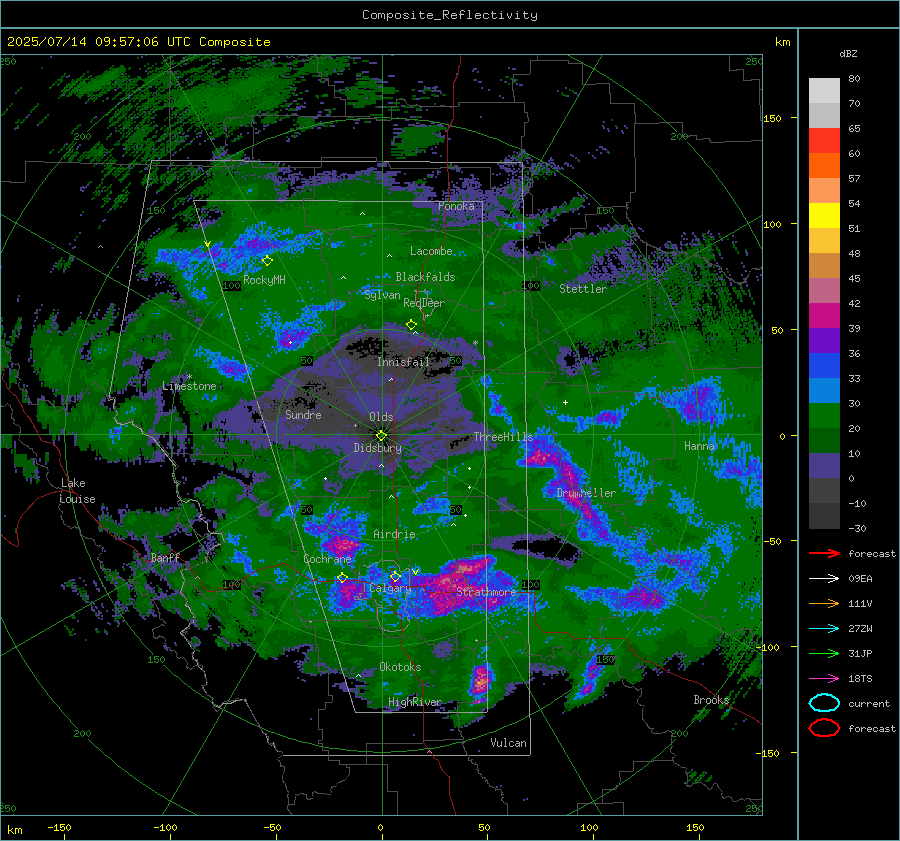Image resolution: width=900 pixels, height=841 pixels.
Task: Click the red forecast ellipse legend icon
Action: click(x=824, y=728)
